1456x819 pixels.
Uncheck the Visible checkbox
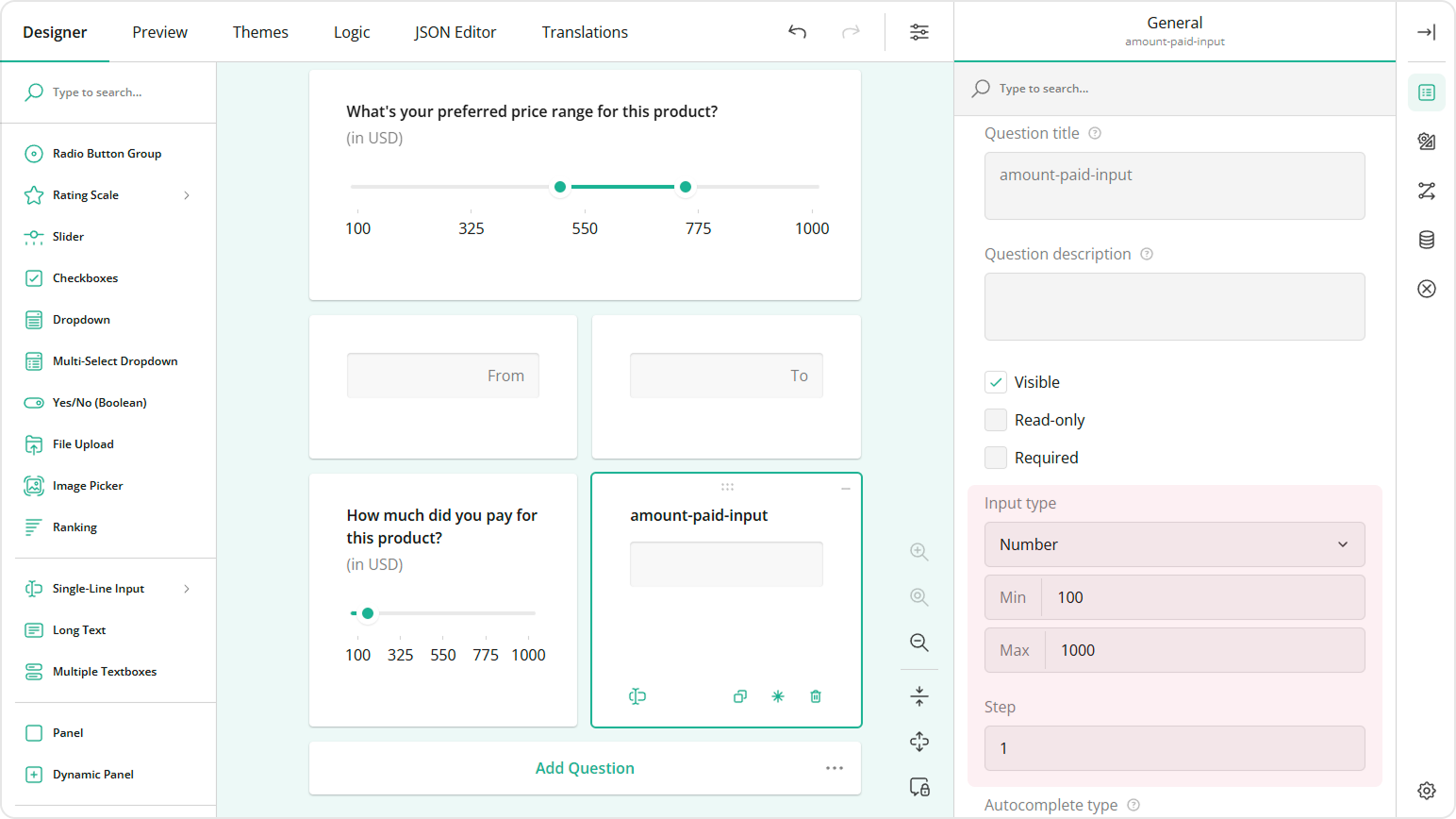tap(996, 382)
